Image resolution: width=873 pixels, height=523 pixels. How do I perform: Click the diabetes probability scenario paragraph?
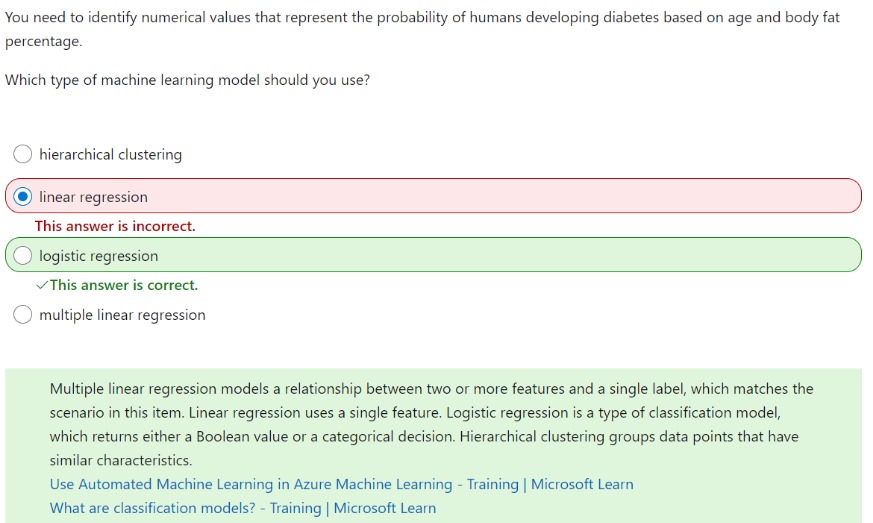point(422,29)
